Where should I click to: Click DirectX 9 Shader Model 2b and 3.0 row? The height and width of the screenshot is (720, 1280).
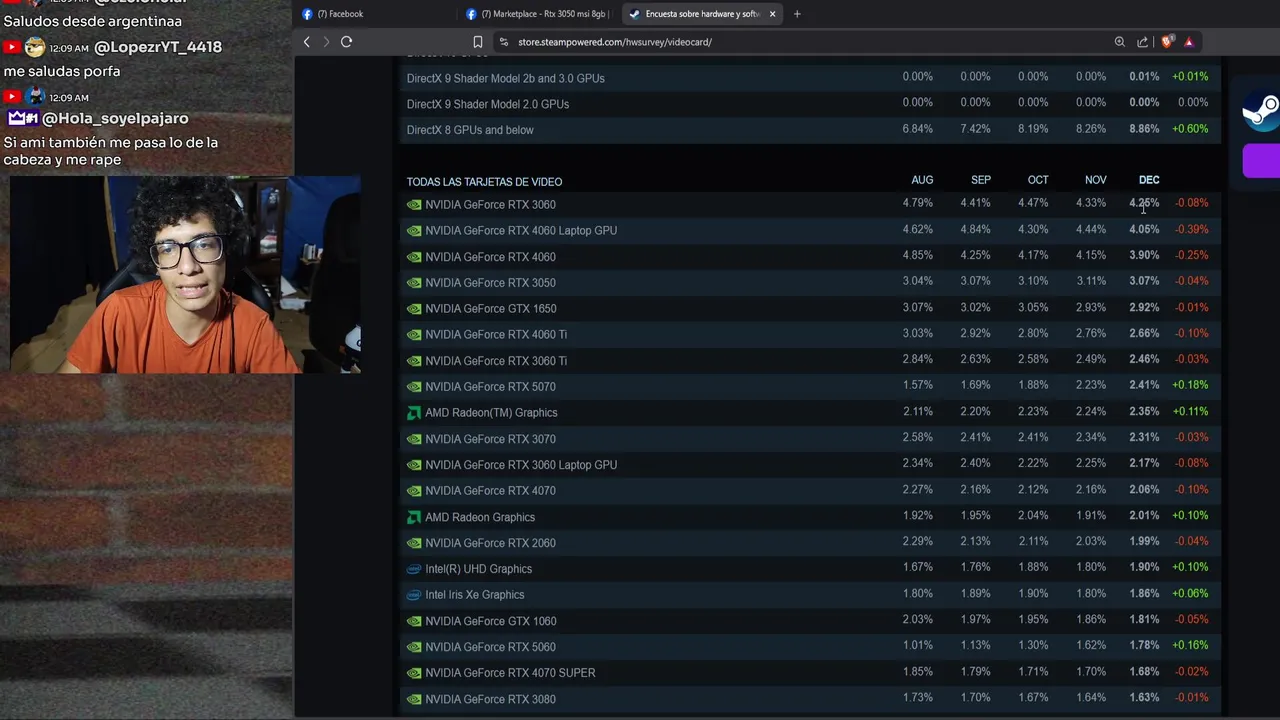[x=810, y=78]
